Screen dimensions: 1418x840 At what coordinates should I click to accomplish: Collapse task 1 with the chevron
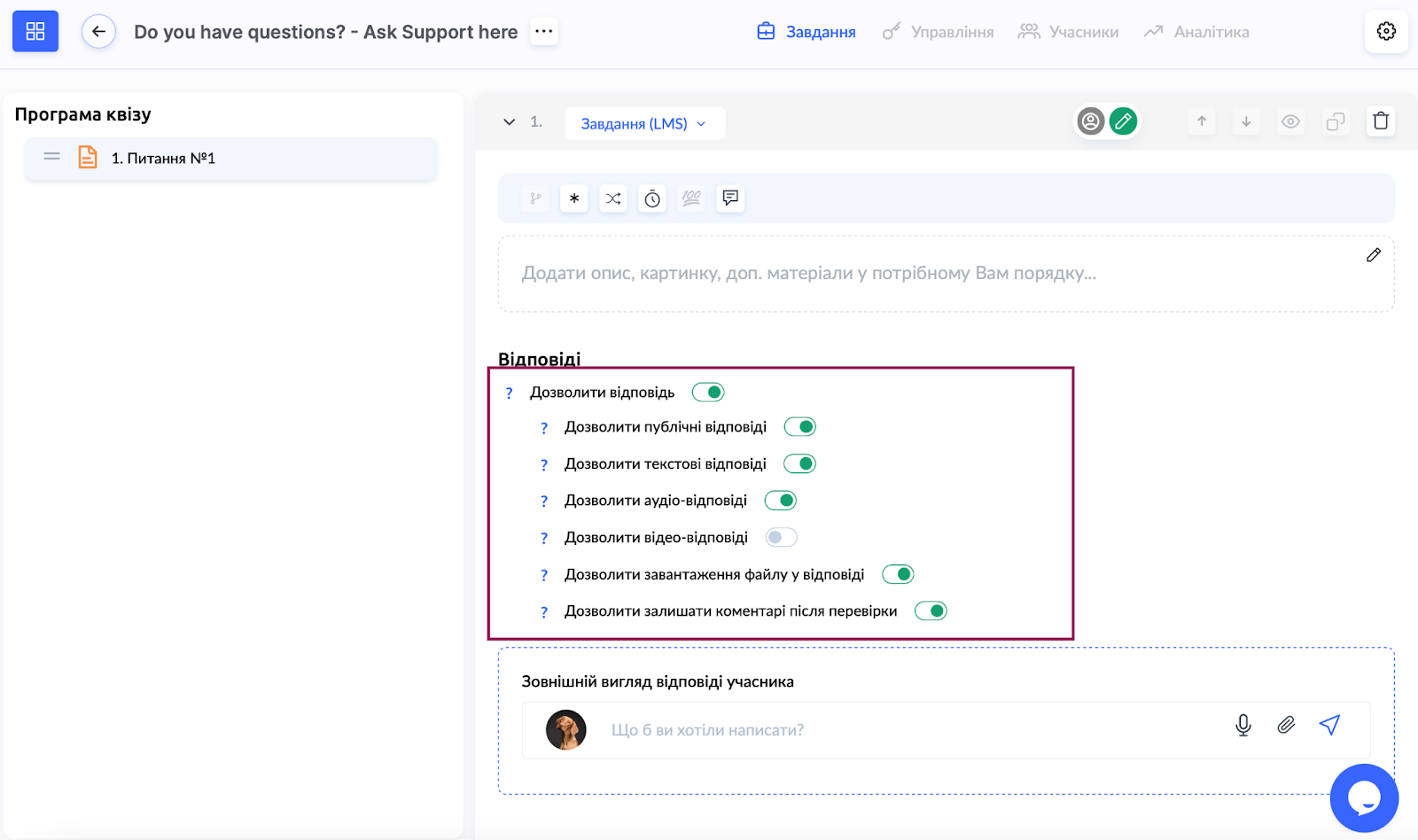point(510,122)
